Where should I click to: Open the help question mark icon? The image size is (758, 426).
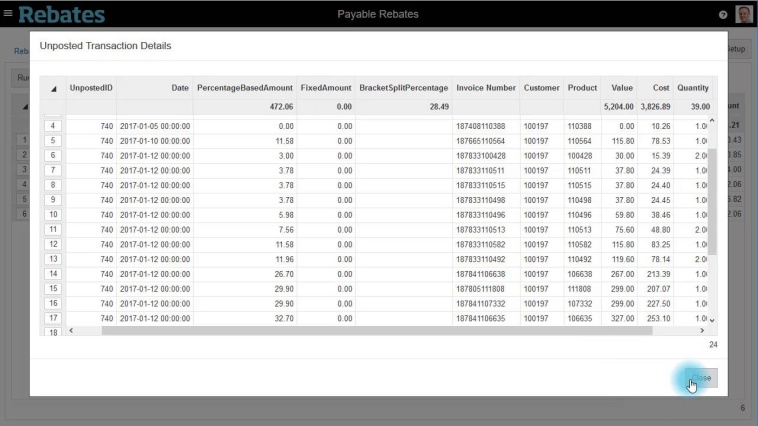point(723,15)
